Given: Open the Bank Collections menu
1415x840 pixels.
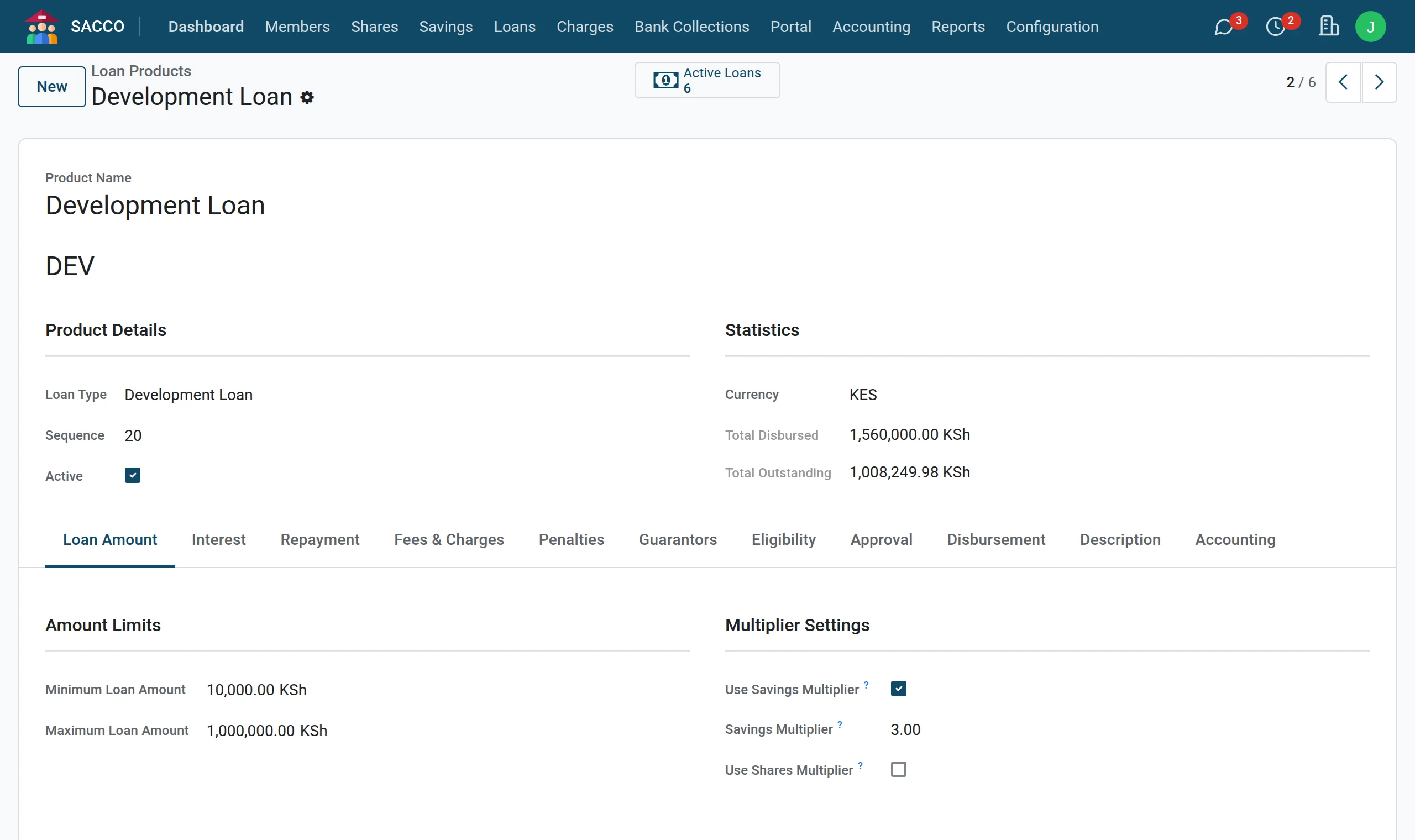Looking at the screenshot, I should point(691,27).
